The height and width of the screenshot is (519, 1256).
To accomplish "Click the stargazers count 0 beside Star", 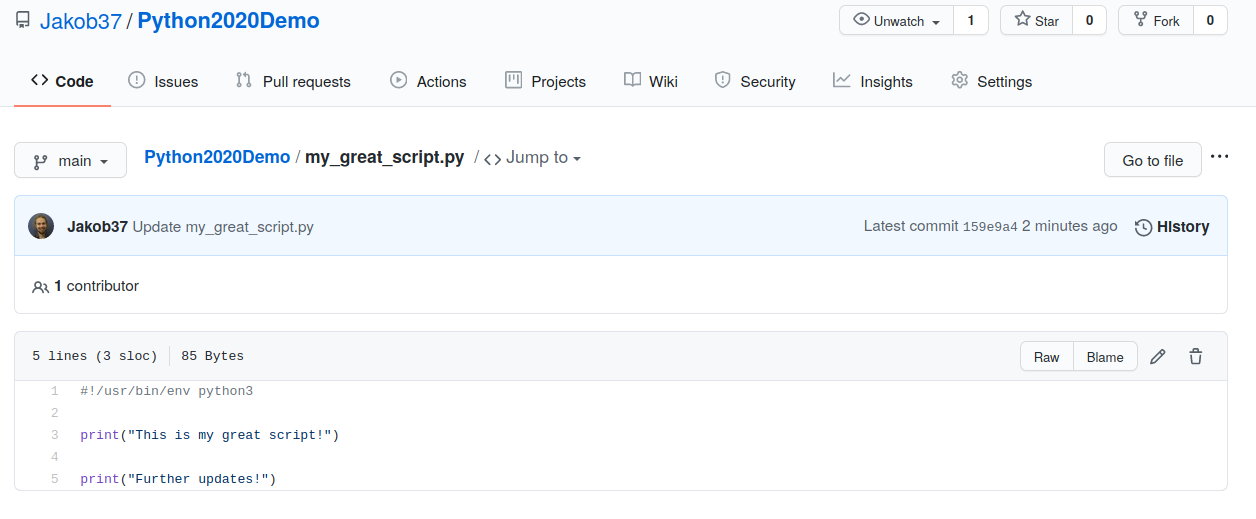I will [1089, 20].
